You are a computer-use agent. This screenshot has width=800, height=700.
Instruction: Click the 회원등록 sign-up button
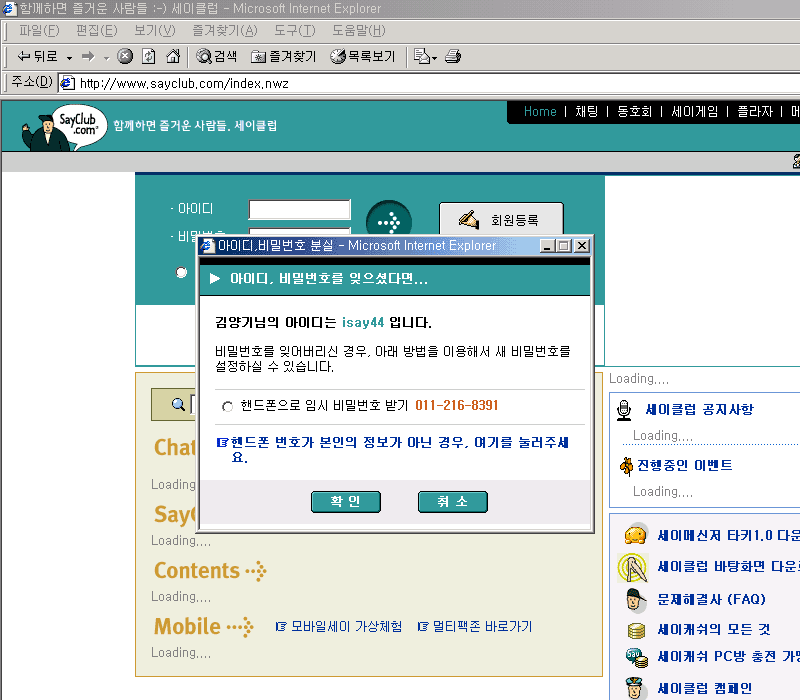click(x=501, y=220)
